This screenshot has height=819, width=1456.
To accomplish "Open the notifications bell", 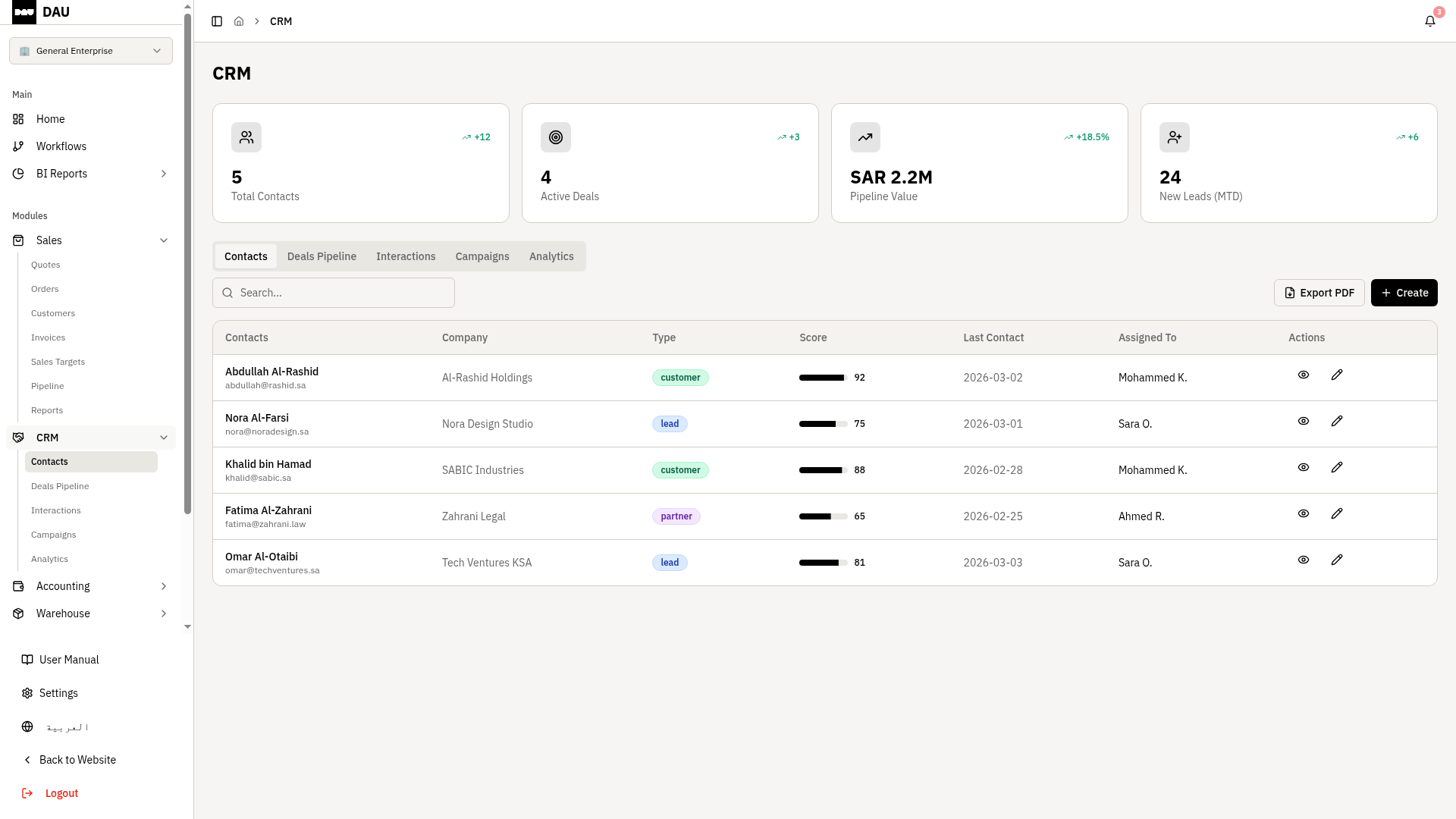I will [1430, 21].
